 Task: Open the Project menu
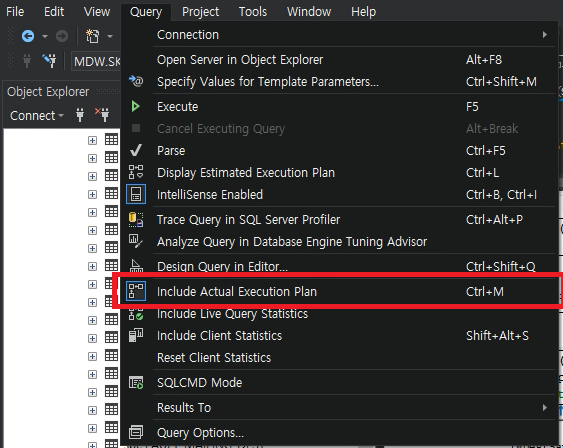(200, 12)
